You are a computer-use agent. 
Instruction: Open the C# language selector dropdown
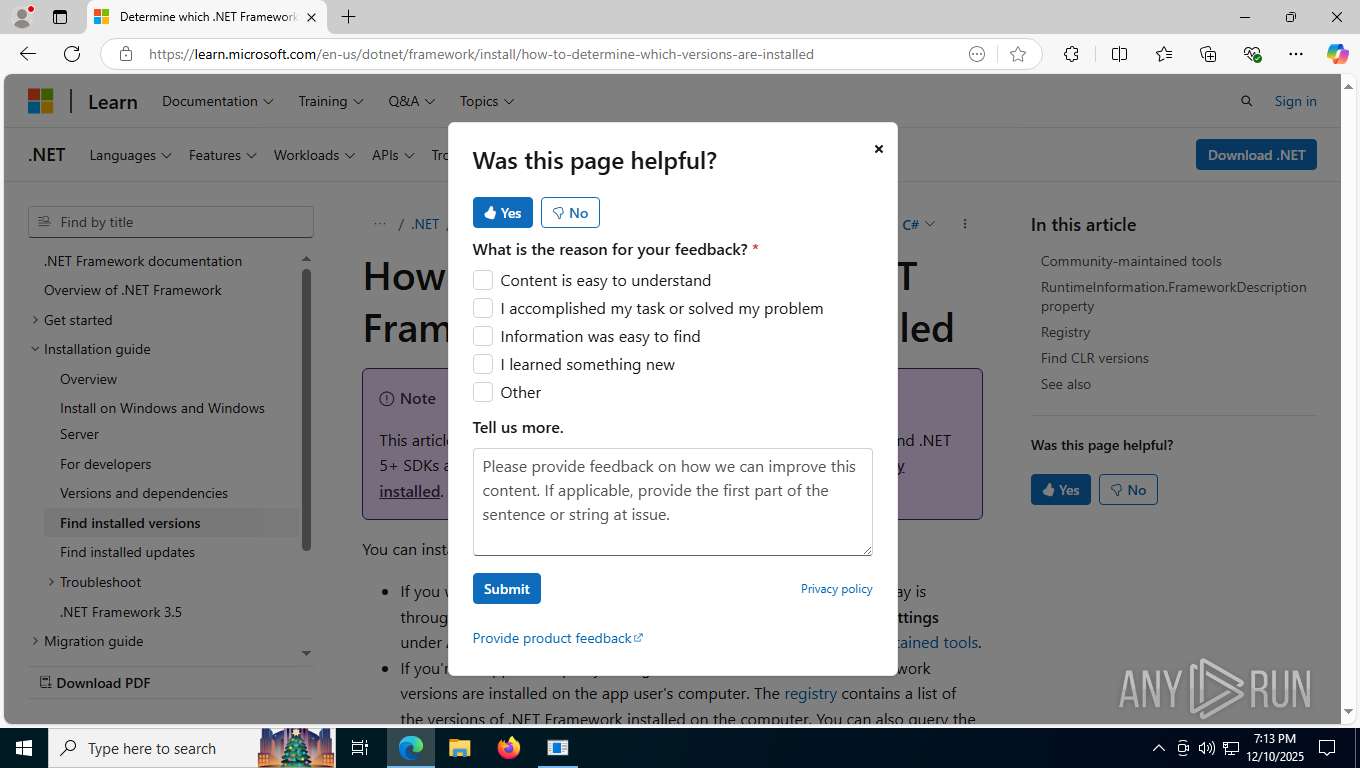coord(919,224)
